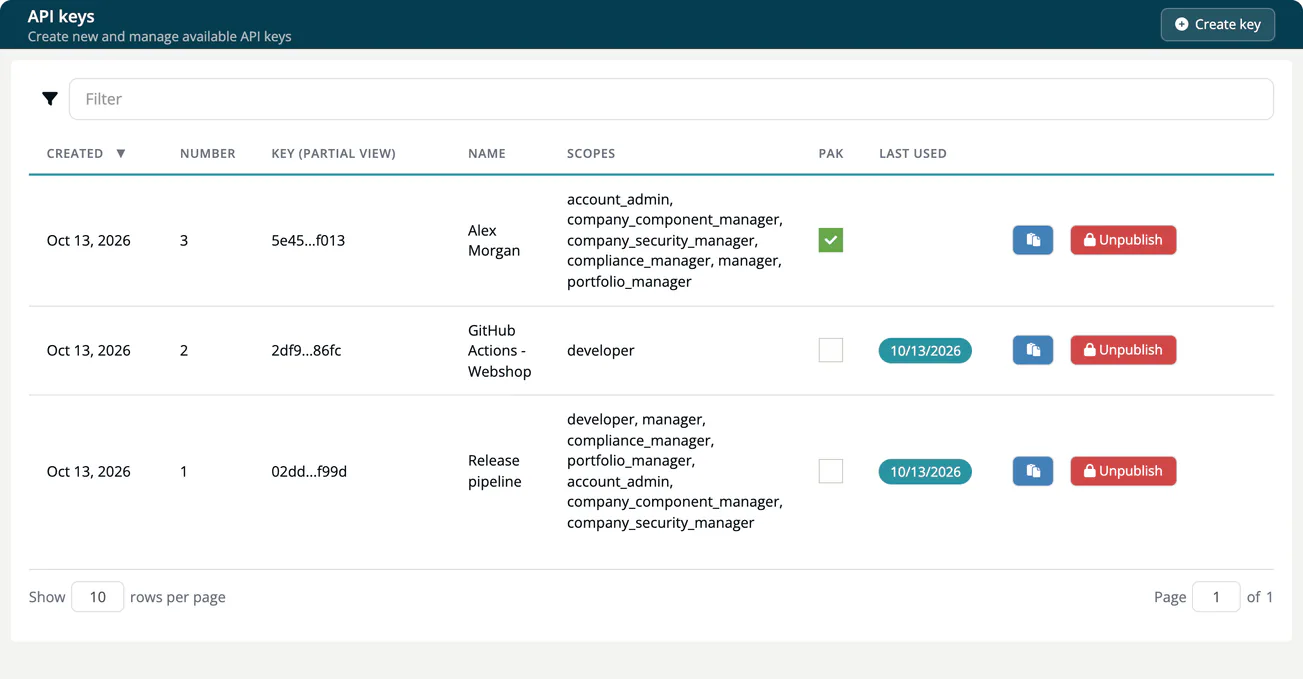Click last used date badge for Release pipeline
This screenshot has width=1303, height=679.
[x=925, y=472]
